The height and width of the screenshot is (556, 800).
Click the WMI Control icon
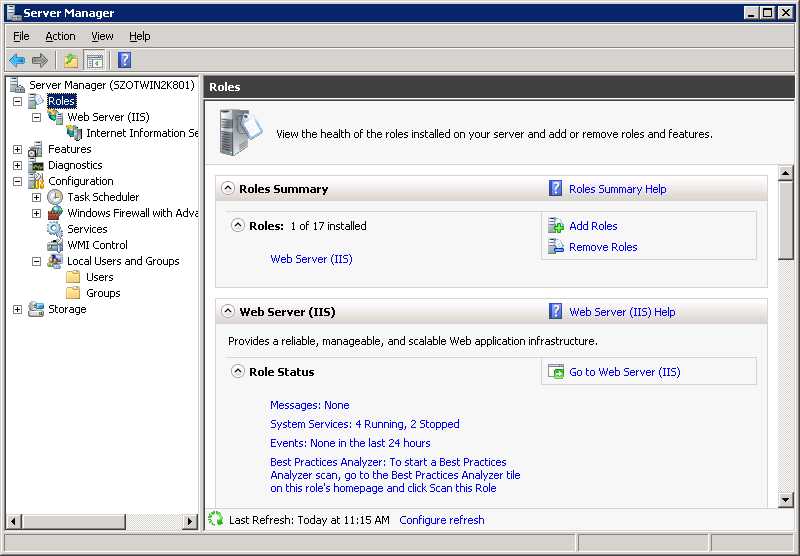[x=55, y=245]
